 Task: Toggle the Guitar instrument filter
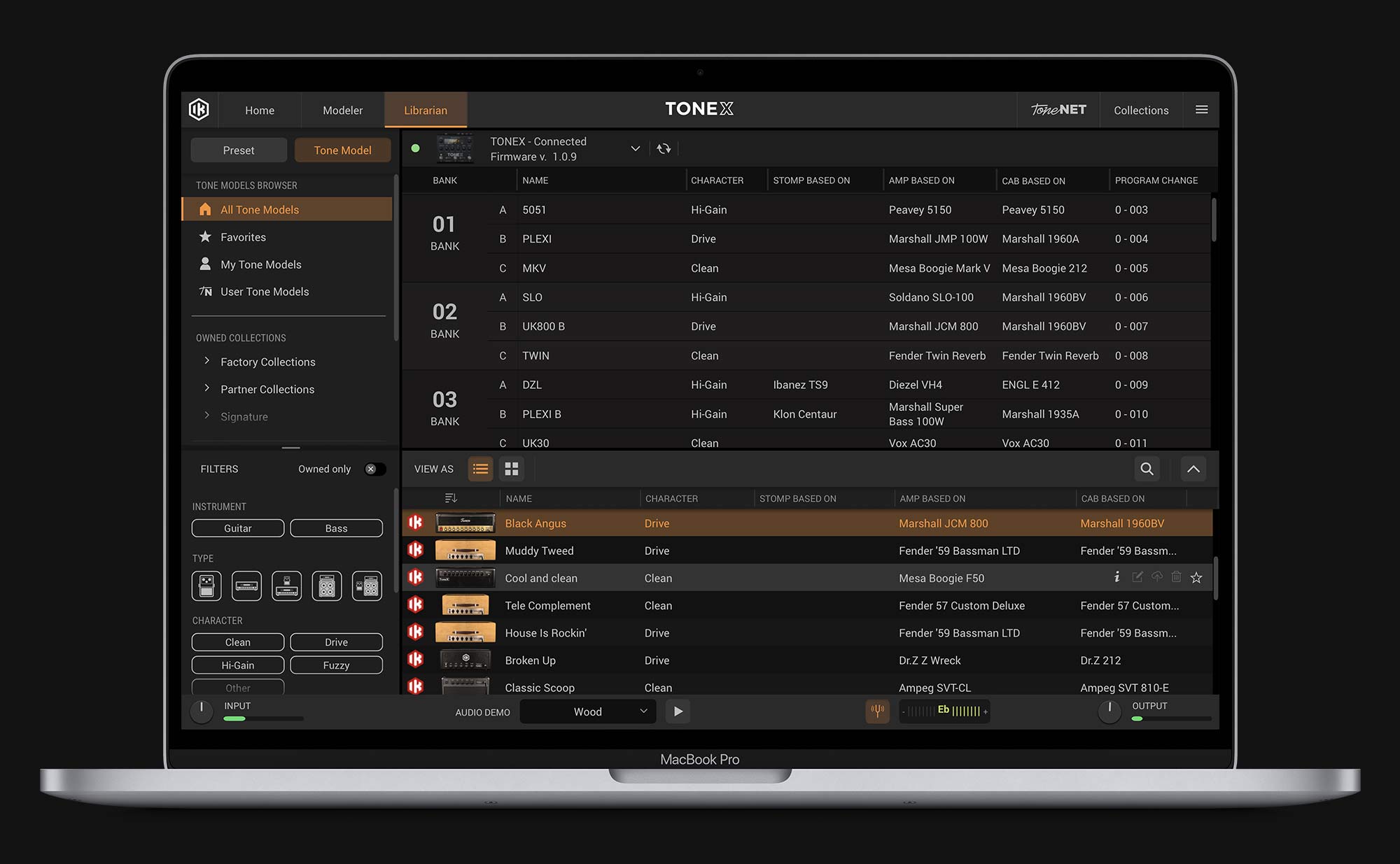tap(238, 528)
